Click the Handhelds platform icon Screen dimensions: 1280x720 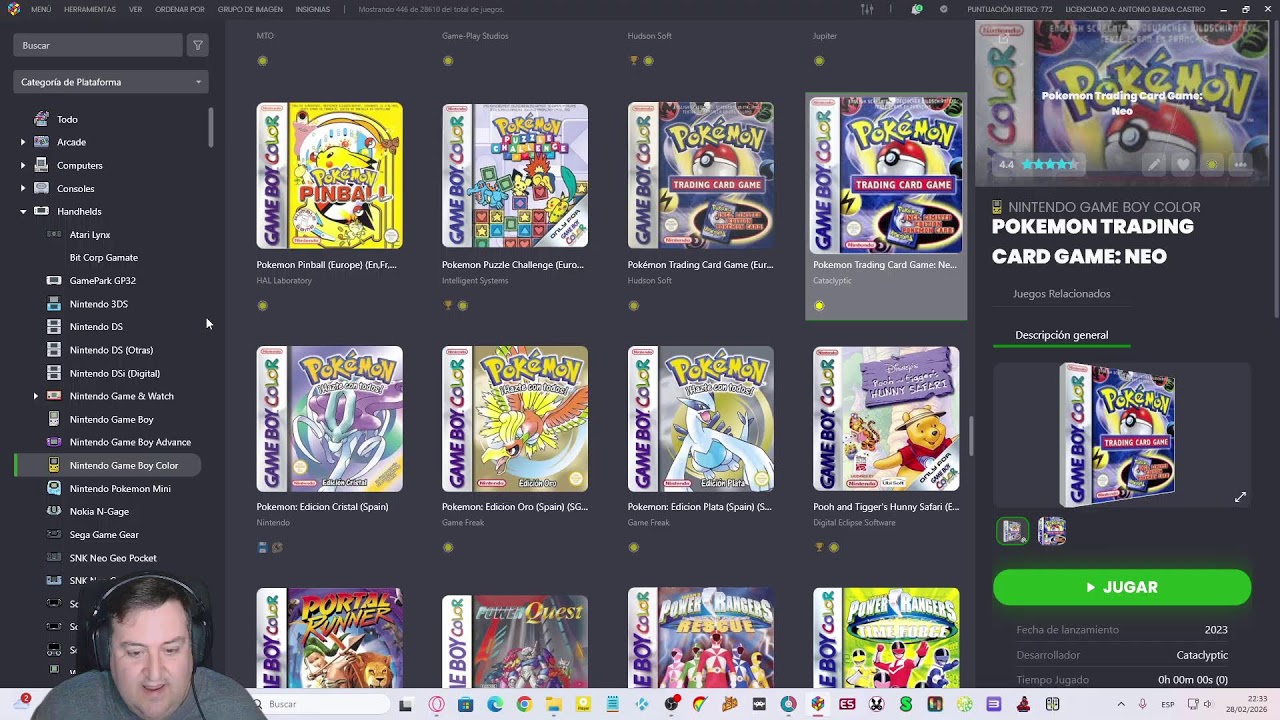(41, 211)
